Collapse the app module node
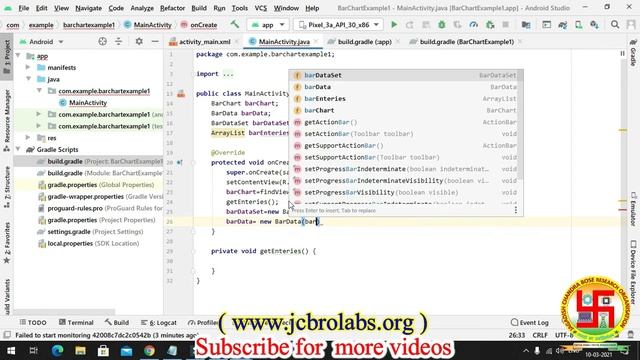 click(18, 56)
